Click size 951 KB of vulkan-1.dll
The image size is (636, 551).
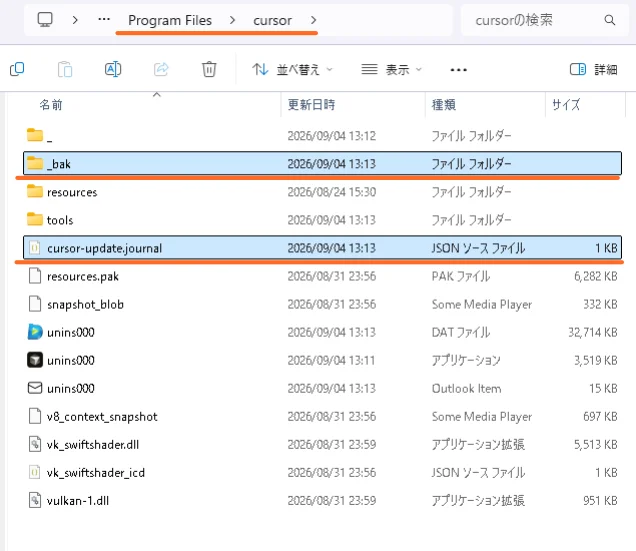tap(600, 501)
